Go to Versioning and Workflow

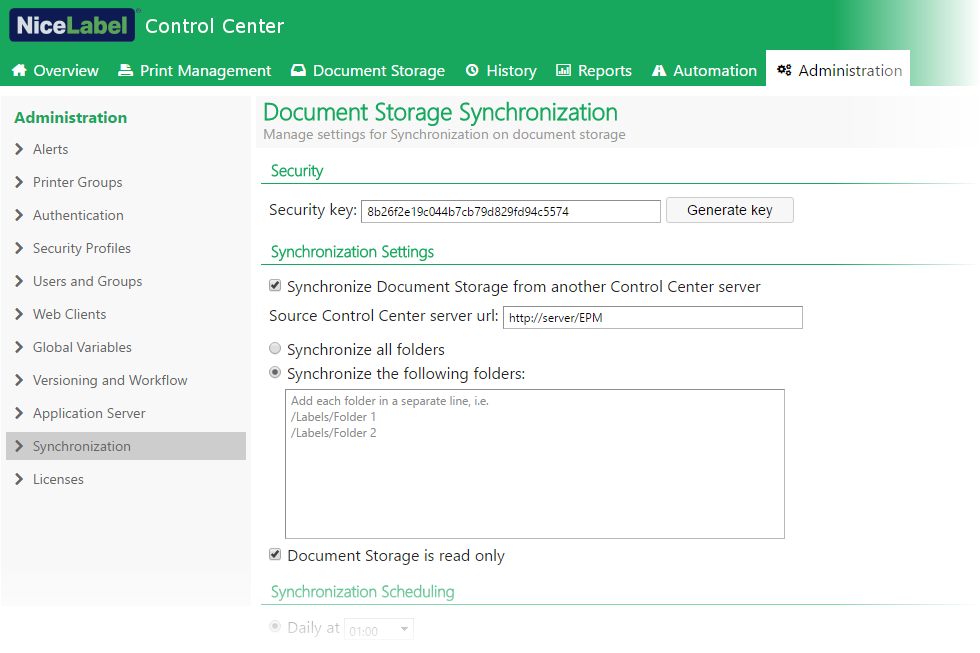coord(110,381)
